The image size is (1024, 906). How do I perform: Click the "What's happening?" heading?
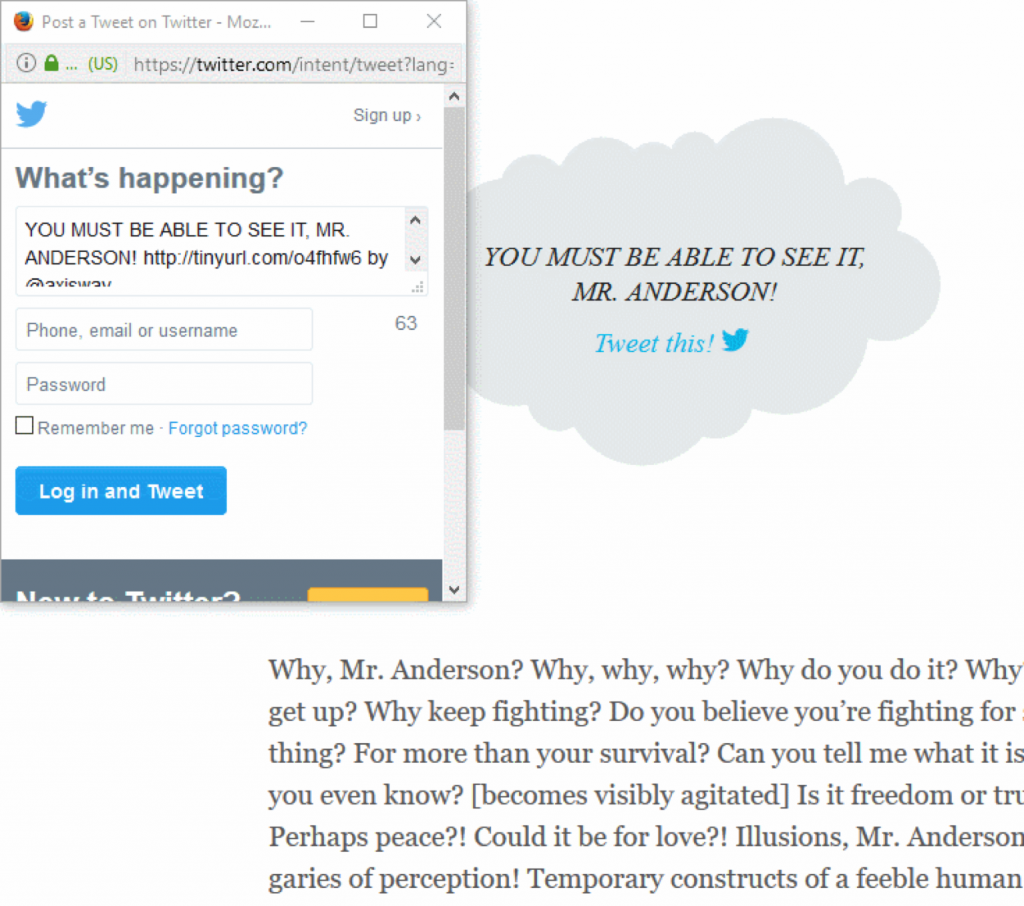pyautogui.click(x=150, y=178)
